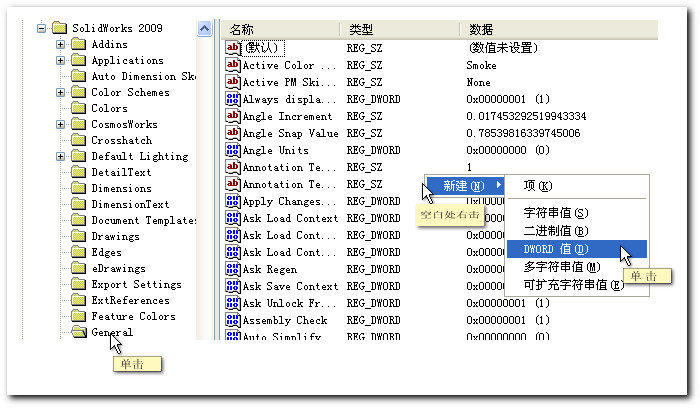Click the open General folder icon

[79, 332]
